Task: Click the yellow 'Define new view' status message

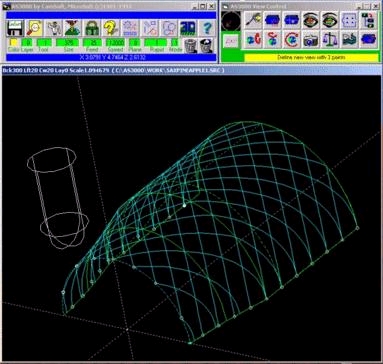Action: [x=311, y=57]
